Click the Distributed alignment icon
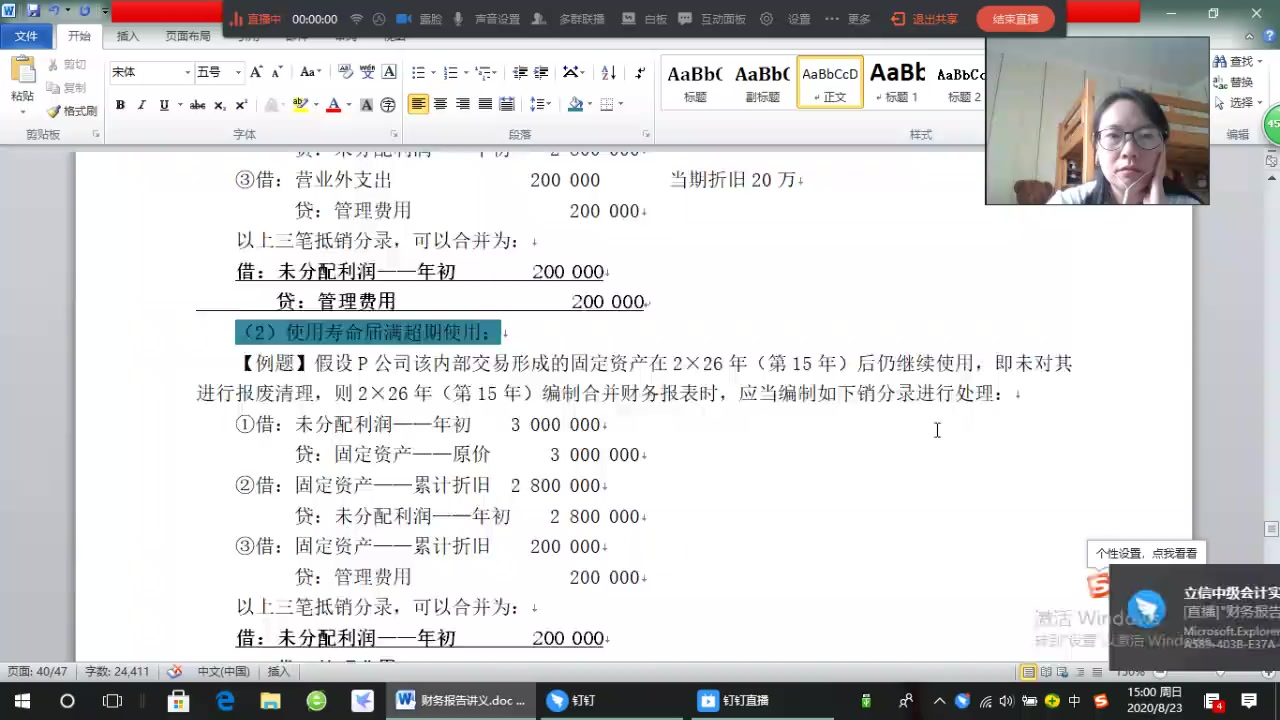Viewport: 1280px width, 720px height. 507,104
